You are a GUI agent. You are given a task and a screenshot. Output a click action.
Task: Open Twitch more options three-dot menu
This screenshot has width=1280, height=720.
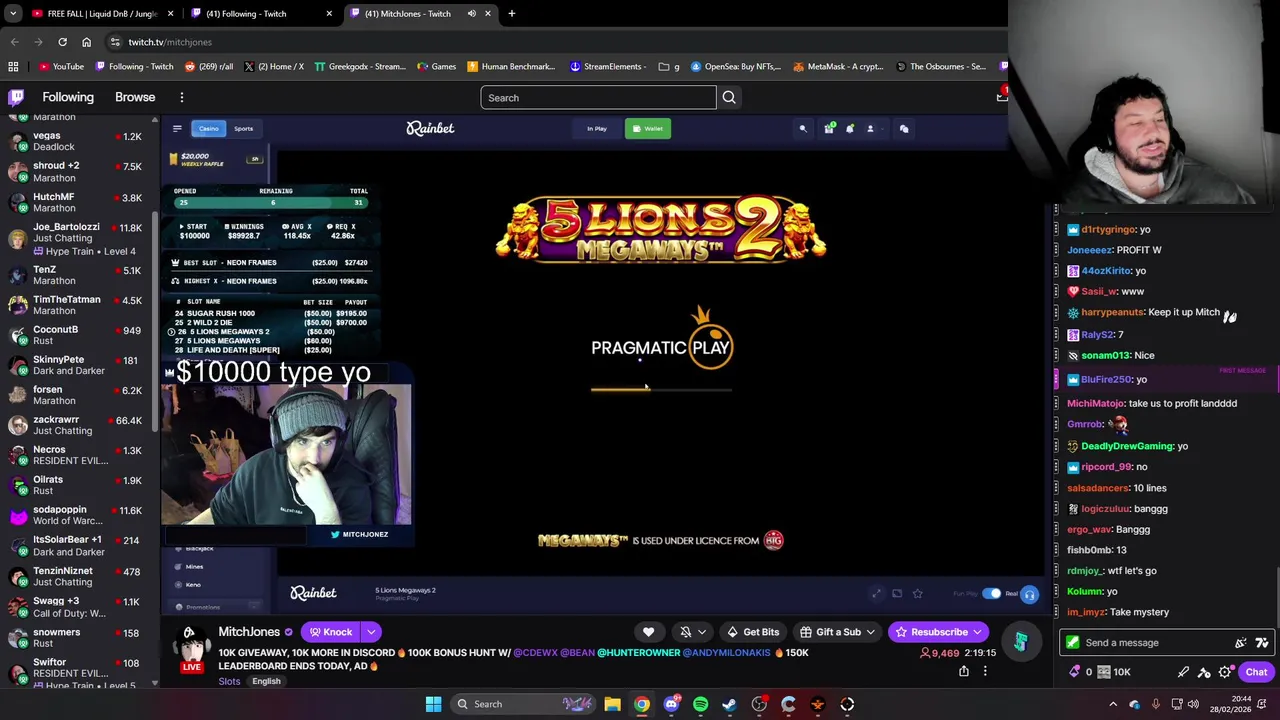181,97
